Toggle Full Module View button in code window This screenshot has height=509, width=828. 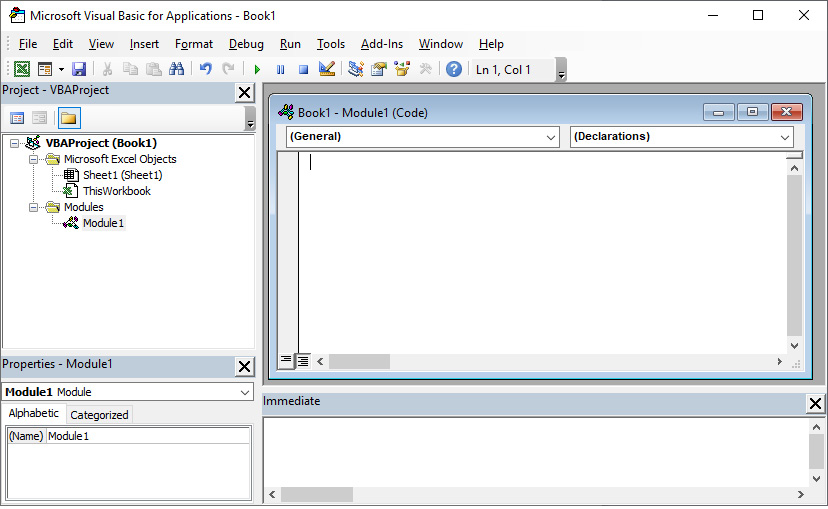[303, 361]
